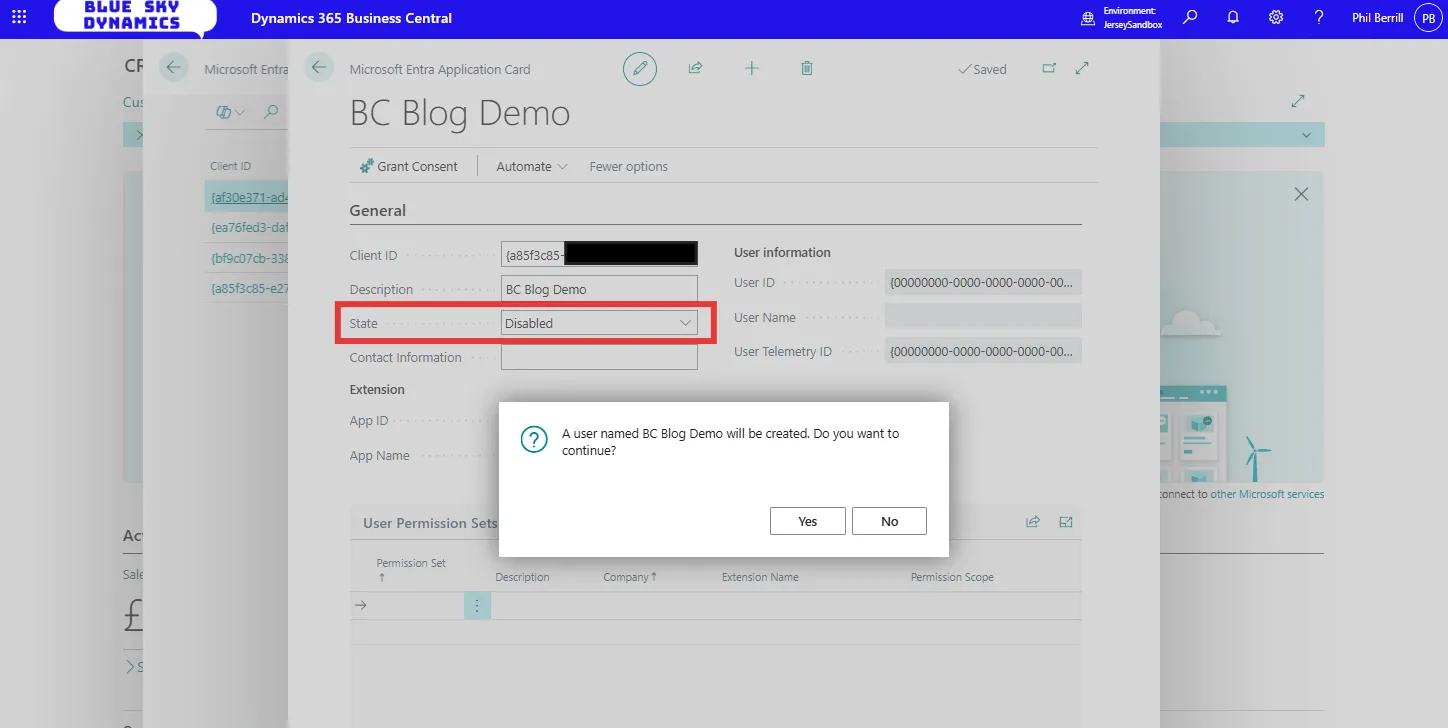
Task: Open card in new window icon
Action: 1049,68
